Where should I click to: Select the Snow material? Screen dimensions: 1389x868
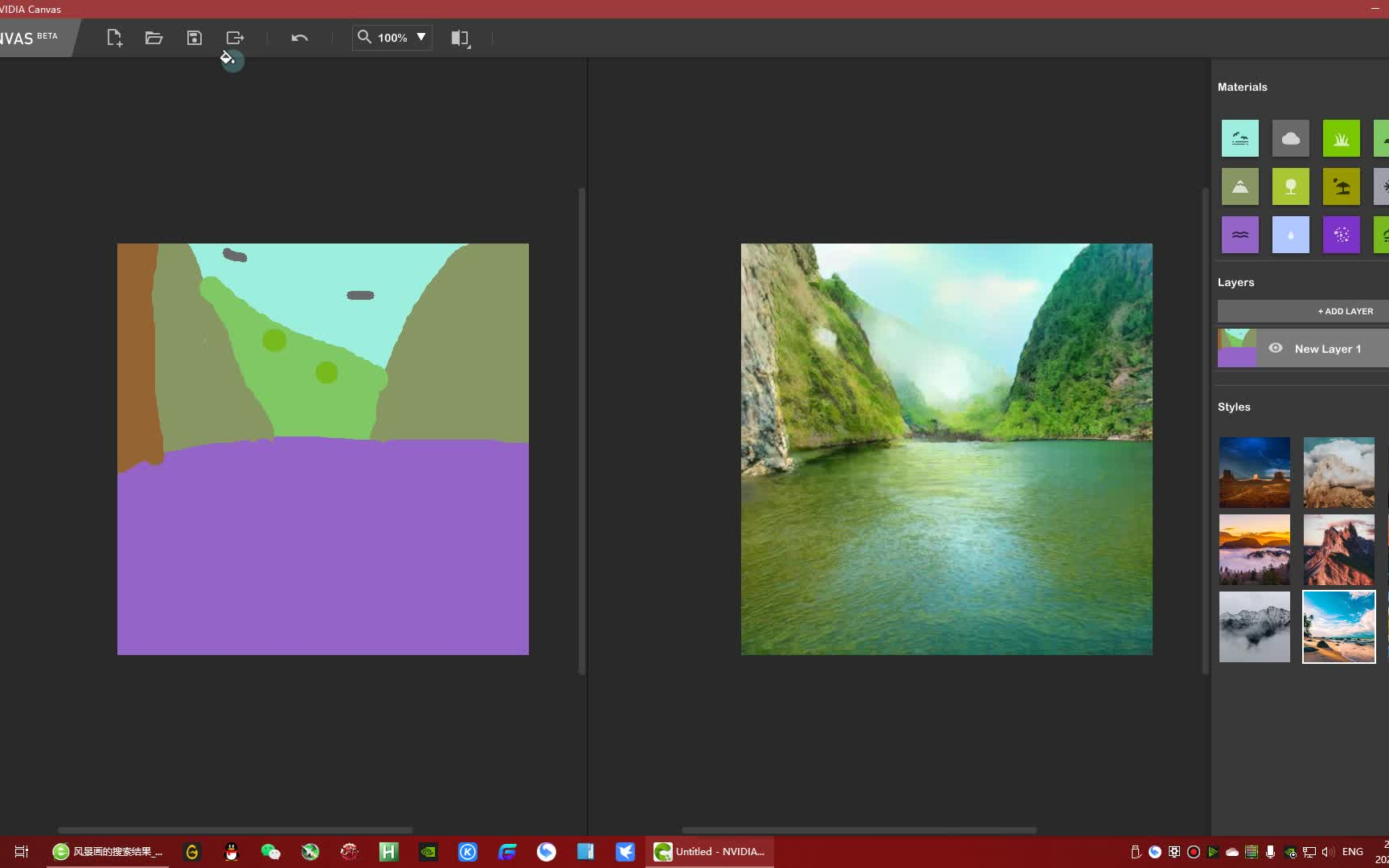(1384, 186)
